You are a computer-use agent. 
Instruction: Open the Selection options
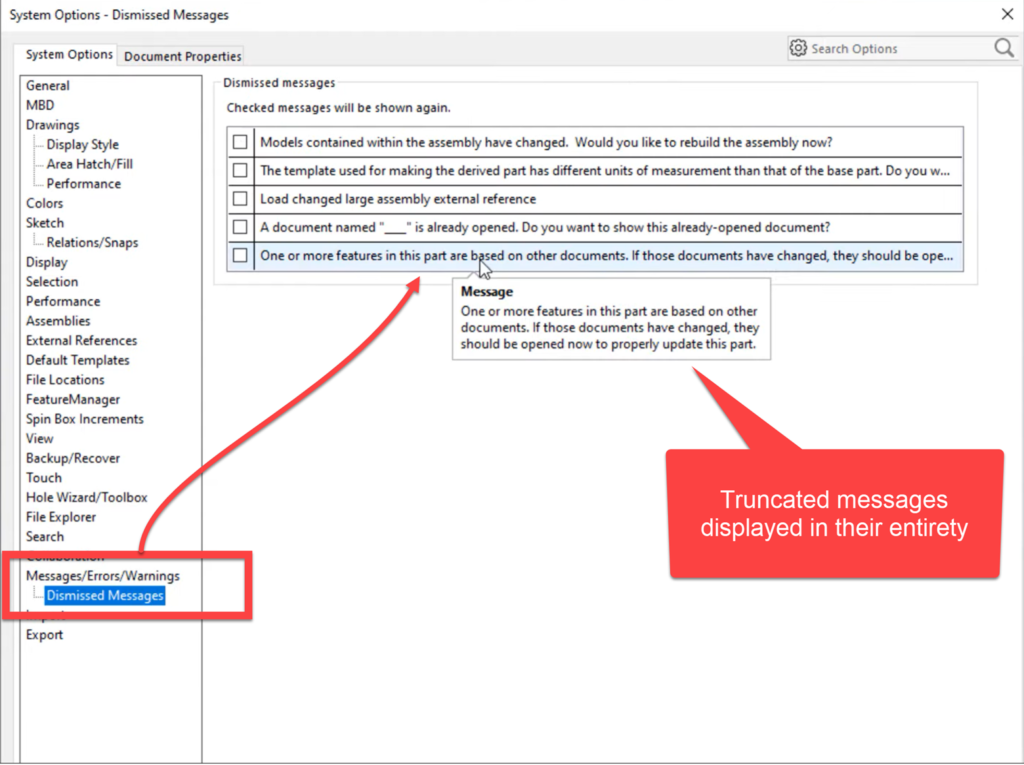pos(52,282)
